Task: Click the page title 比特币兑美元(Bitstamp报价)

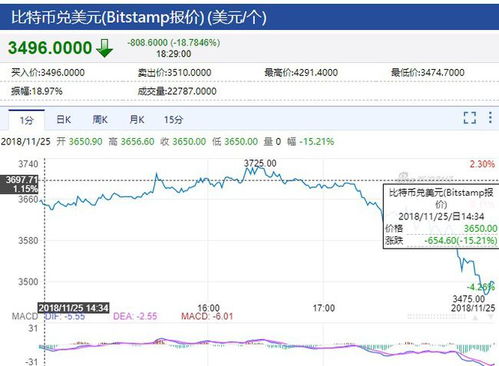Action: click(x=108, y=17)
